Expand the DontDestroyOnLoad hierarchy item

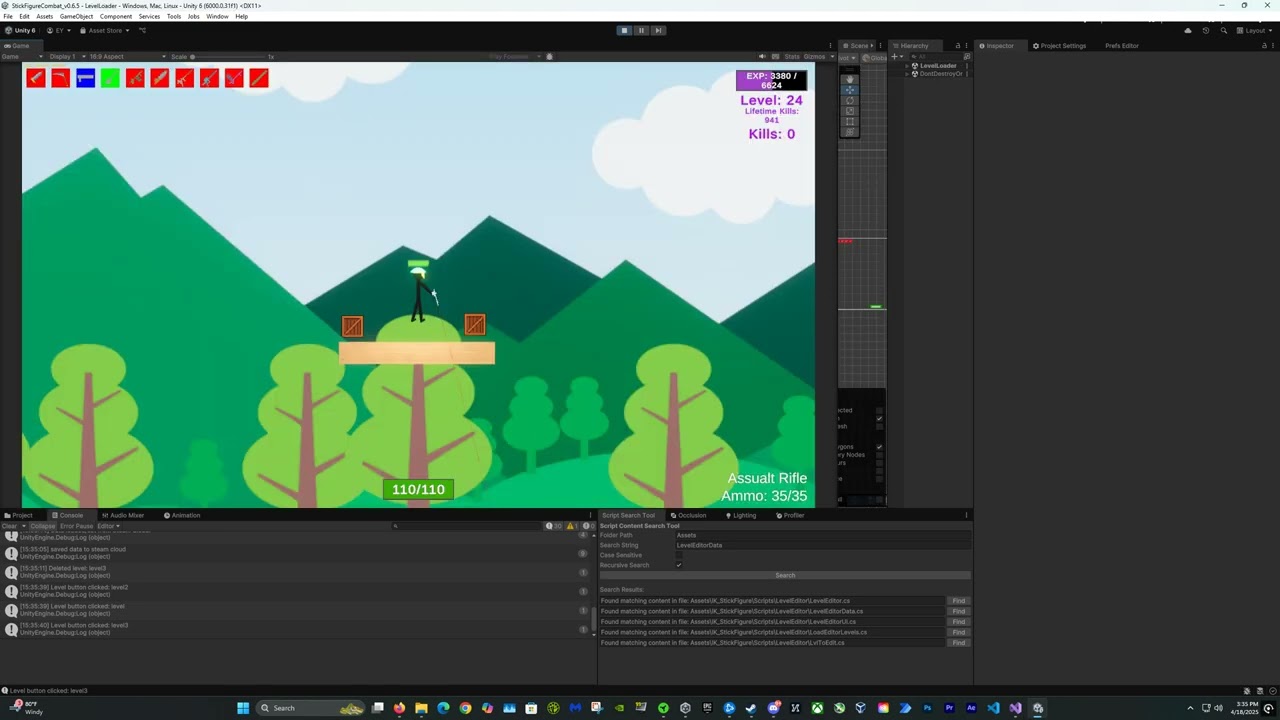907,74
